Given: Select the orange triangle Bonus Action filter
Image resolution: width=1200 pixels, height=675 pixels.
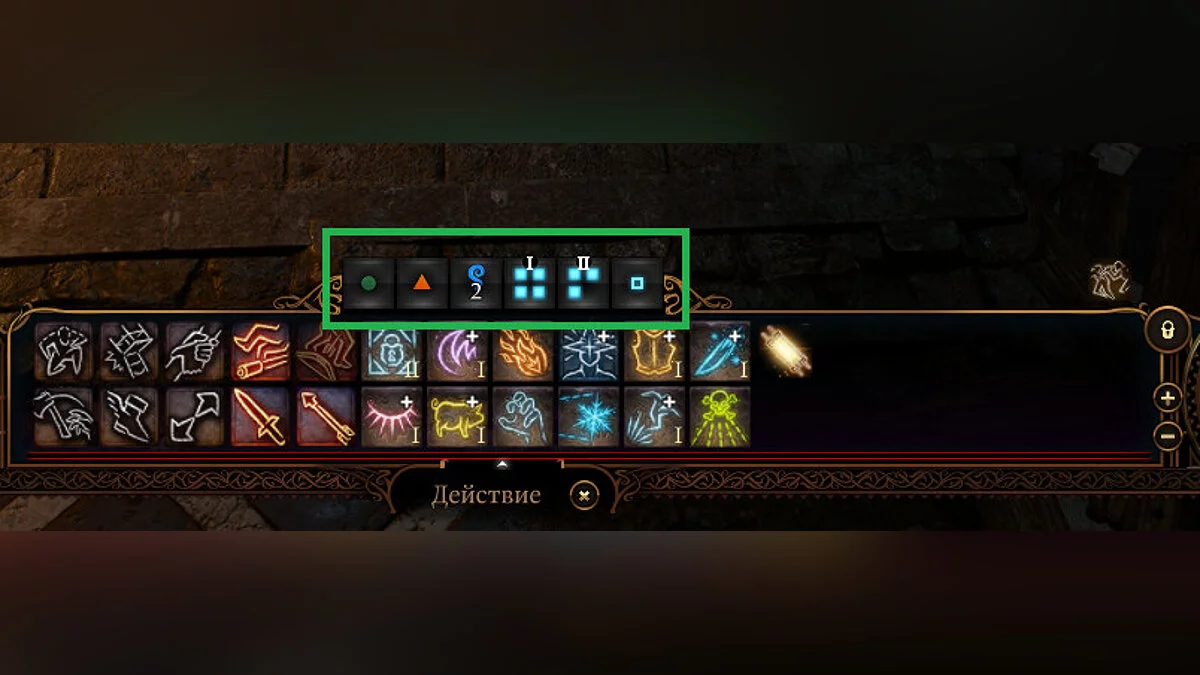Looking at the screenshot, I should [422, 284].
